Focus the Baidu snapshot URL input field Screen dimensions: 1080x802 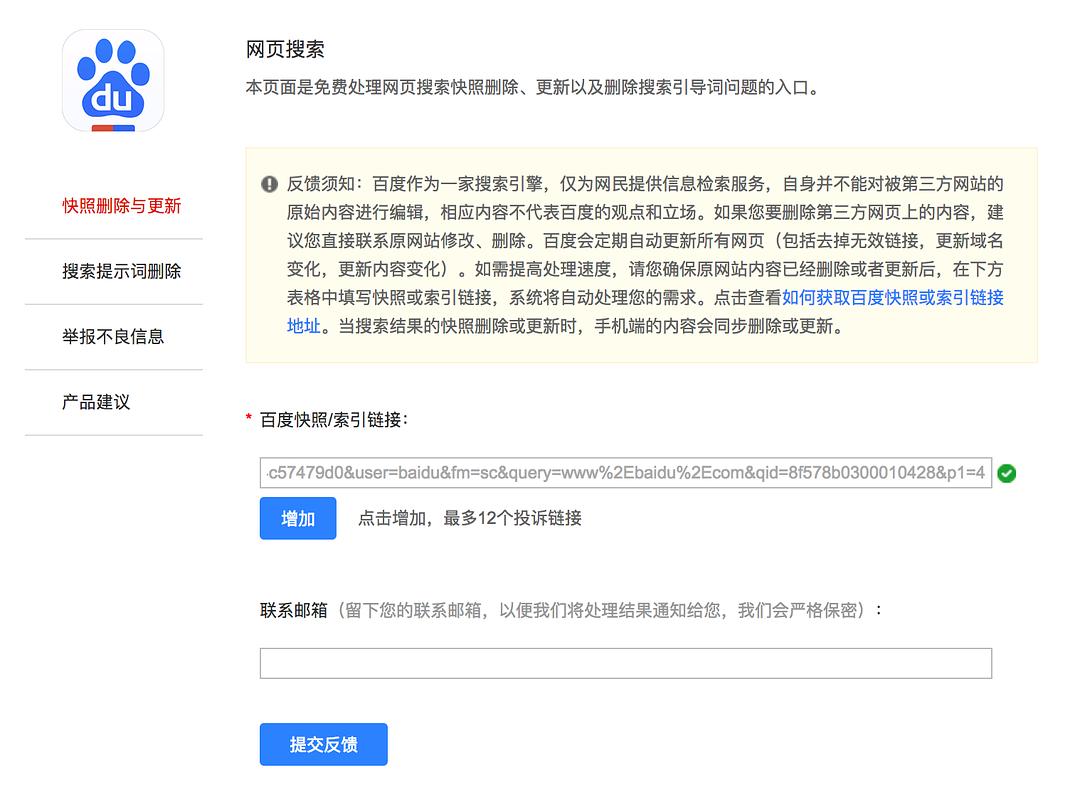coord(625,473)
